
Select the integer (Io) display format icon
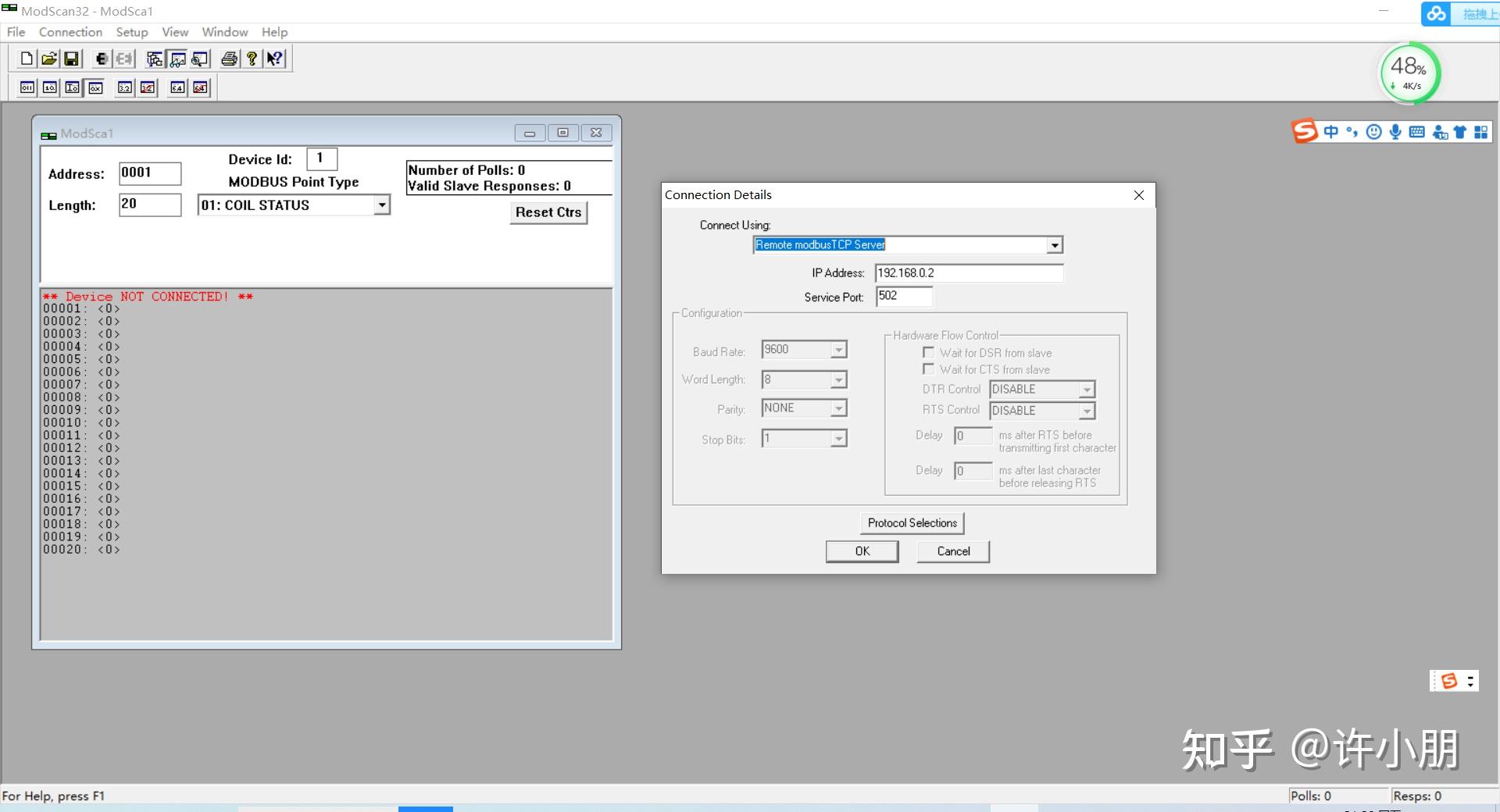coord(73,87)
